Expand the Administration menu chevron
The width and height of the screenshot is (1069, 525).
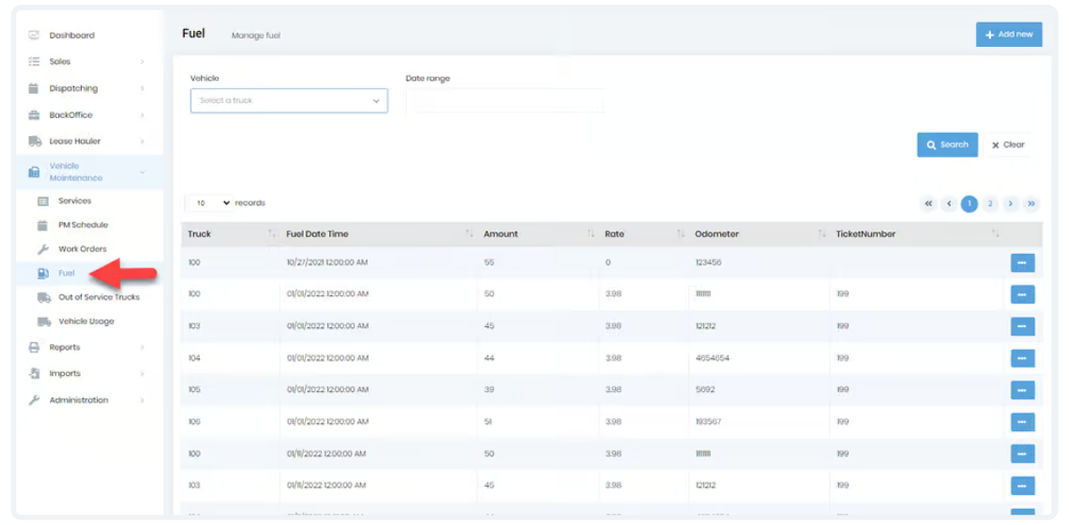pos(142,400)
